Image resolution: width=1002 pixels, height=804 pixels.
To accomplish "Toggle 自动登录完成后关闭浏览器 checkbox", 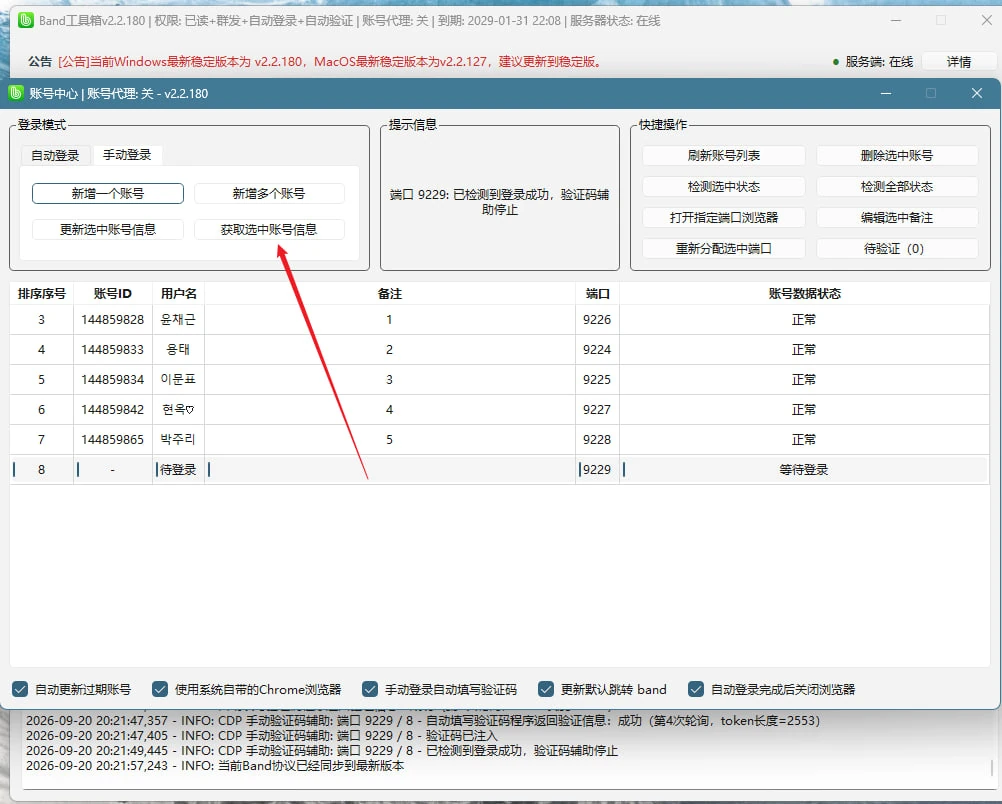I will 696,689.
